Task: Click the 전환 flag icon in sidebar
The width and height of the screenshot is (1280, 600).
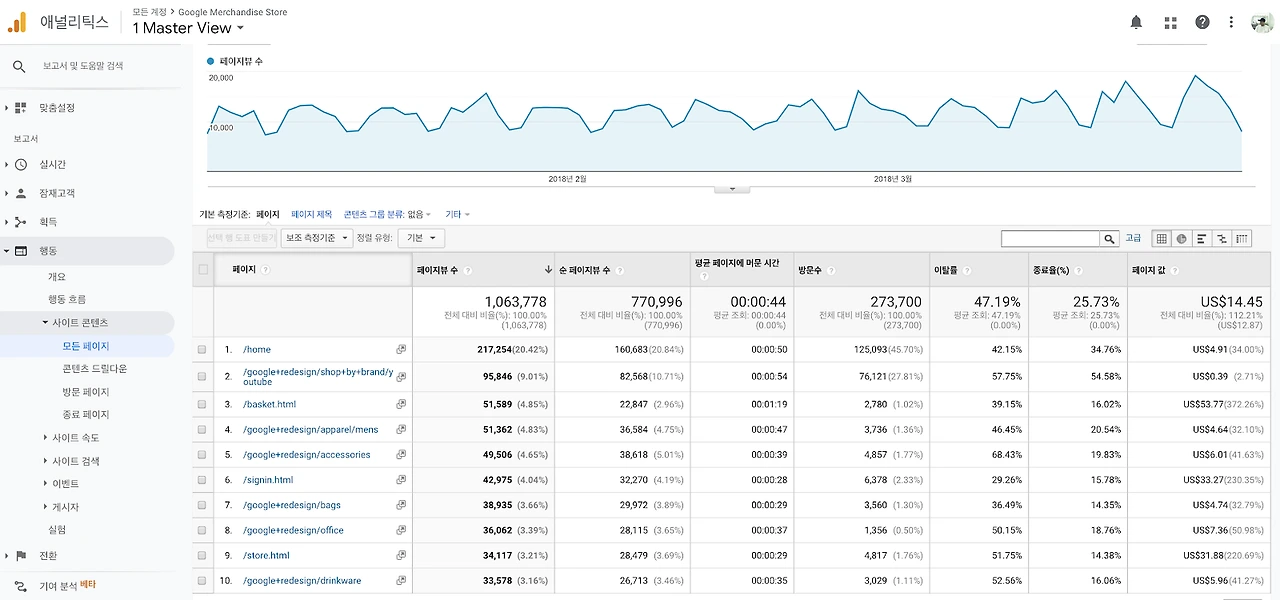Action: (x=21, y=556)
